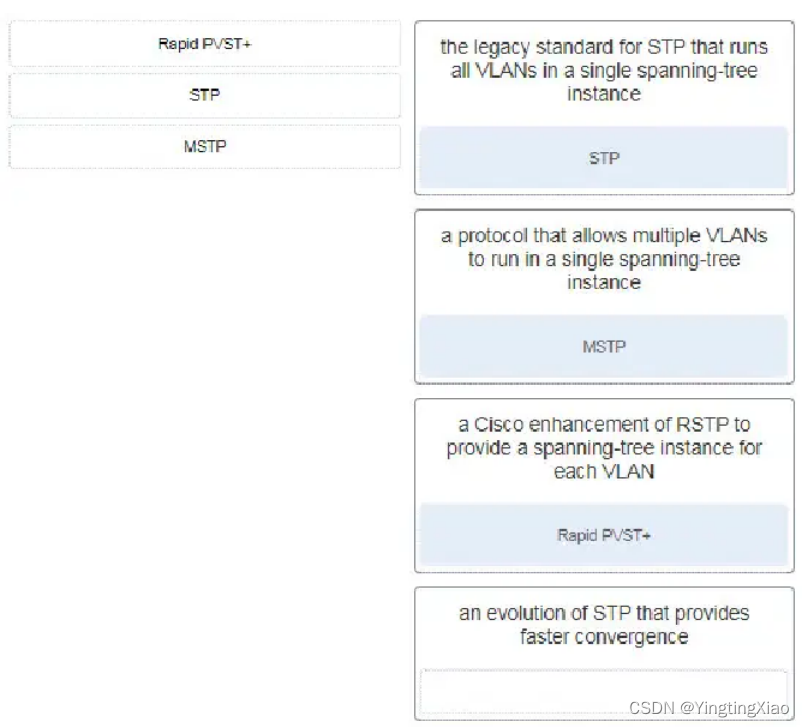Click the Rapid PVST+ answer in third box
Viewport: 804px width, 727px height.
coord(603,535)
